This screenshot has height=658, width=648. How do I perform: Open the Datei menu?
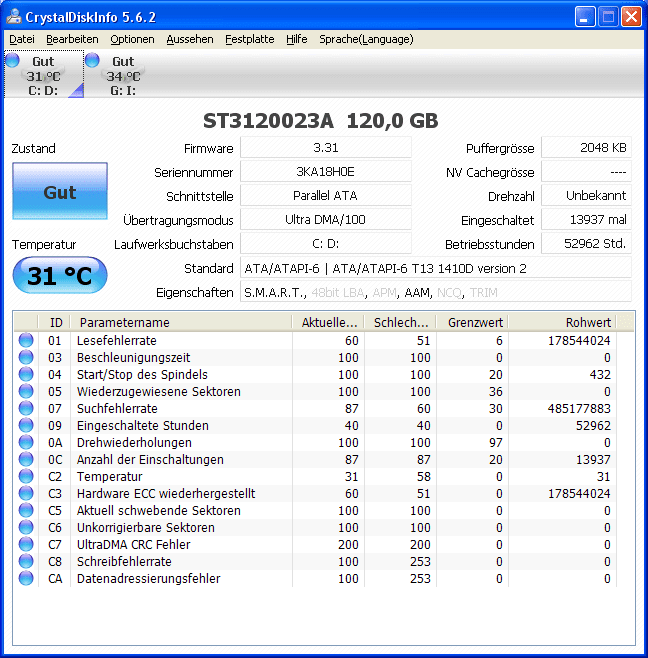coord(22,39)
